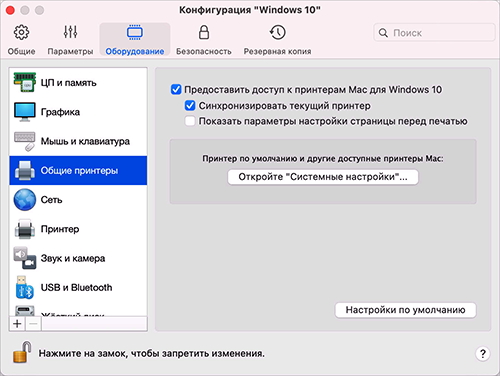Click the USB и Bluetooth icon
Screen dimensions: 500x376
click(x=25, y=287)
